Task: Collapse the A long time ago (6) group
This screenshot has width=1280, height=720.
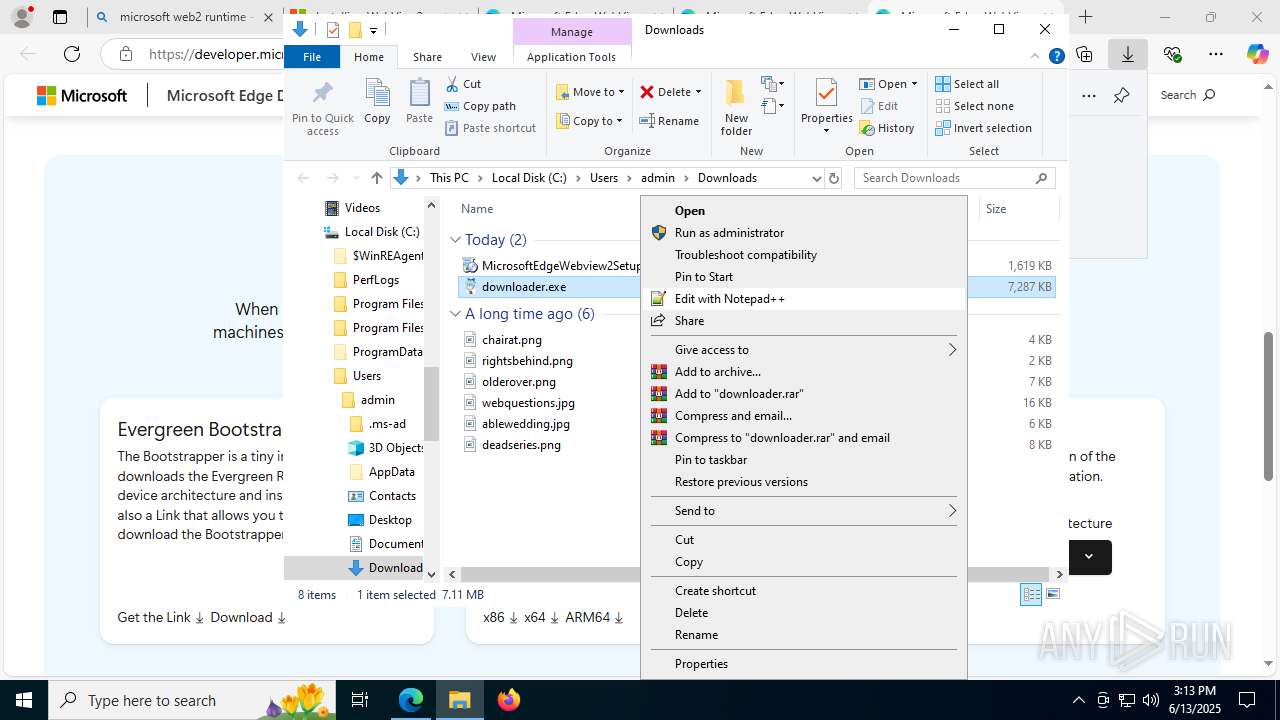Action: click(x=456, y=314)
